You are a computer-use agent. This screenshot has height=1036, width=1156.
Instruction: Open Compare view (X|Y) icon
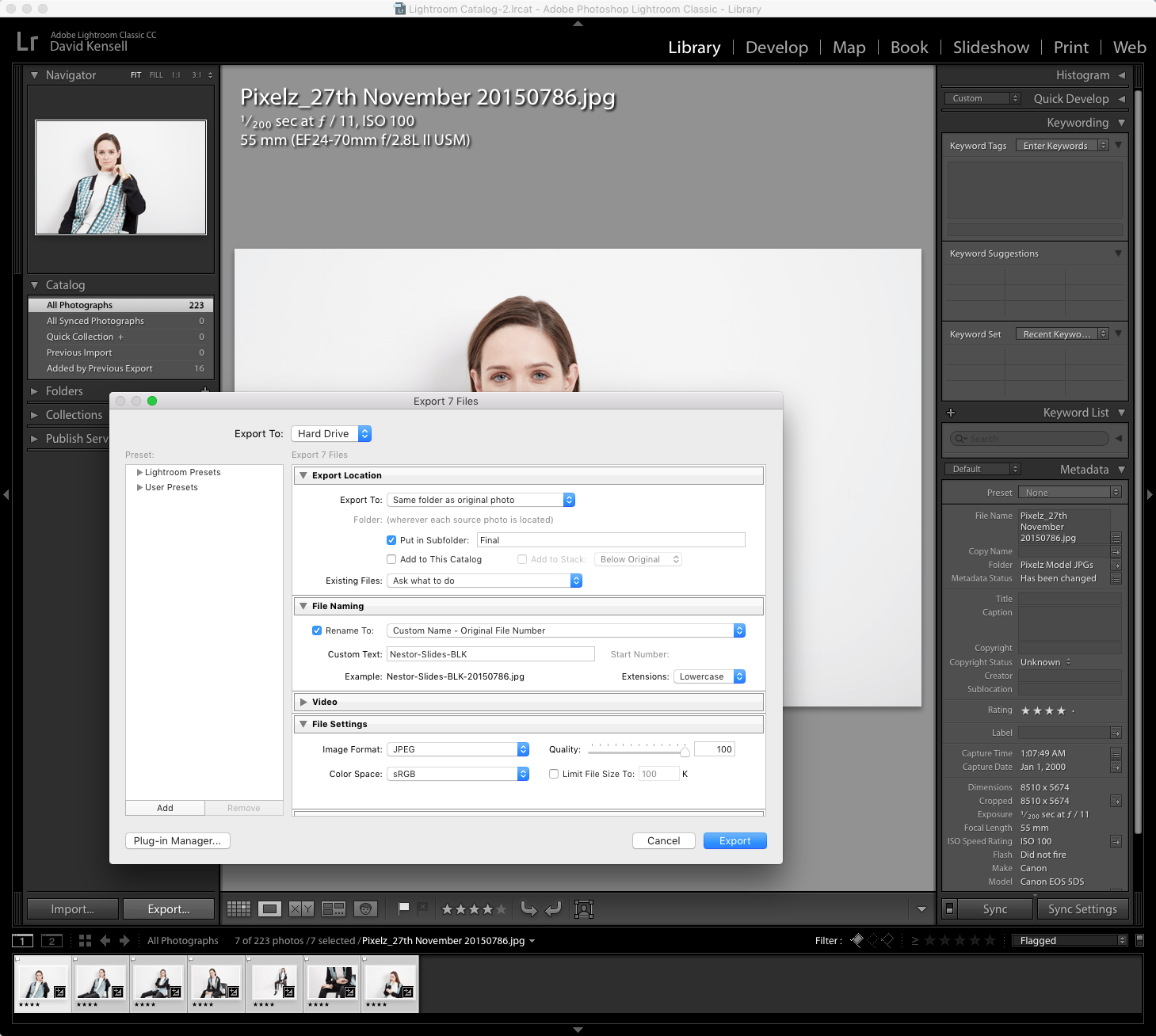[301, 909]
